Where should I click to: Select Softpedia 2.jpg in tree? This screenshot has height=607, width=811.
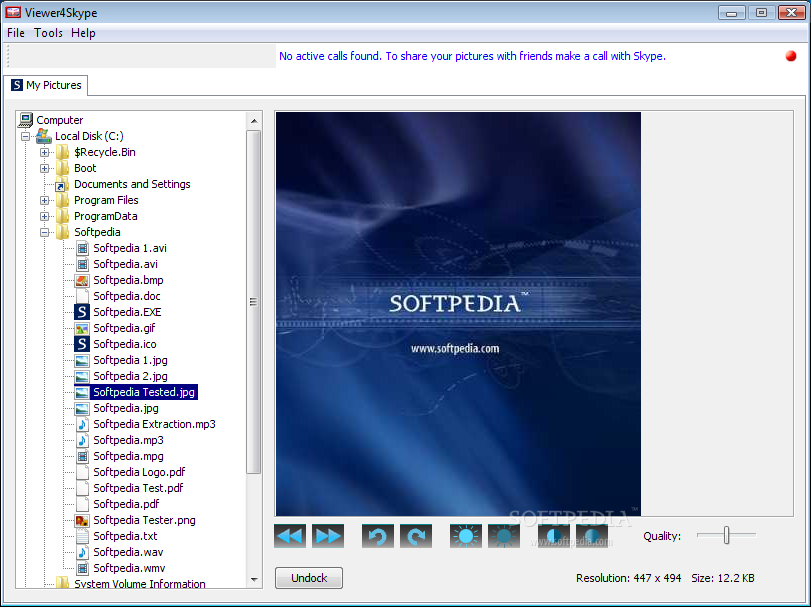(x=130, y=376)
